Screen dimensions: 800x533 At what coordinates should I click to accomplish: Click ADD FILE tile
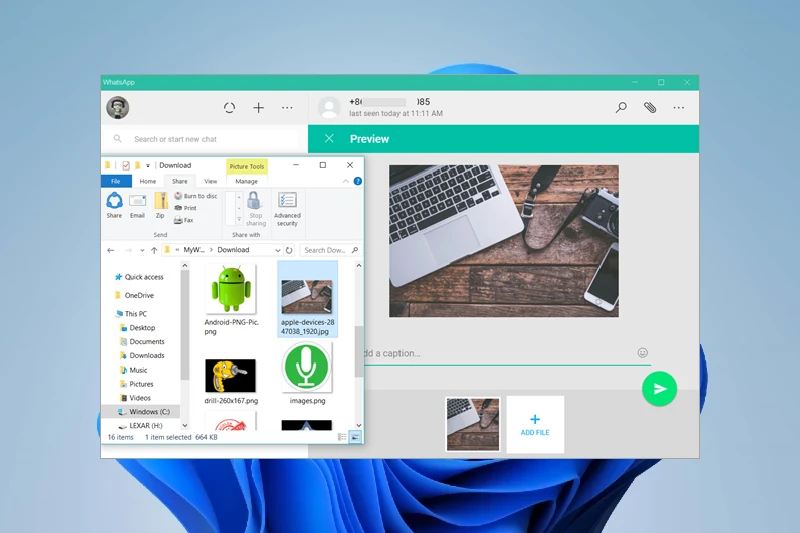point(535,424)
